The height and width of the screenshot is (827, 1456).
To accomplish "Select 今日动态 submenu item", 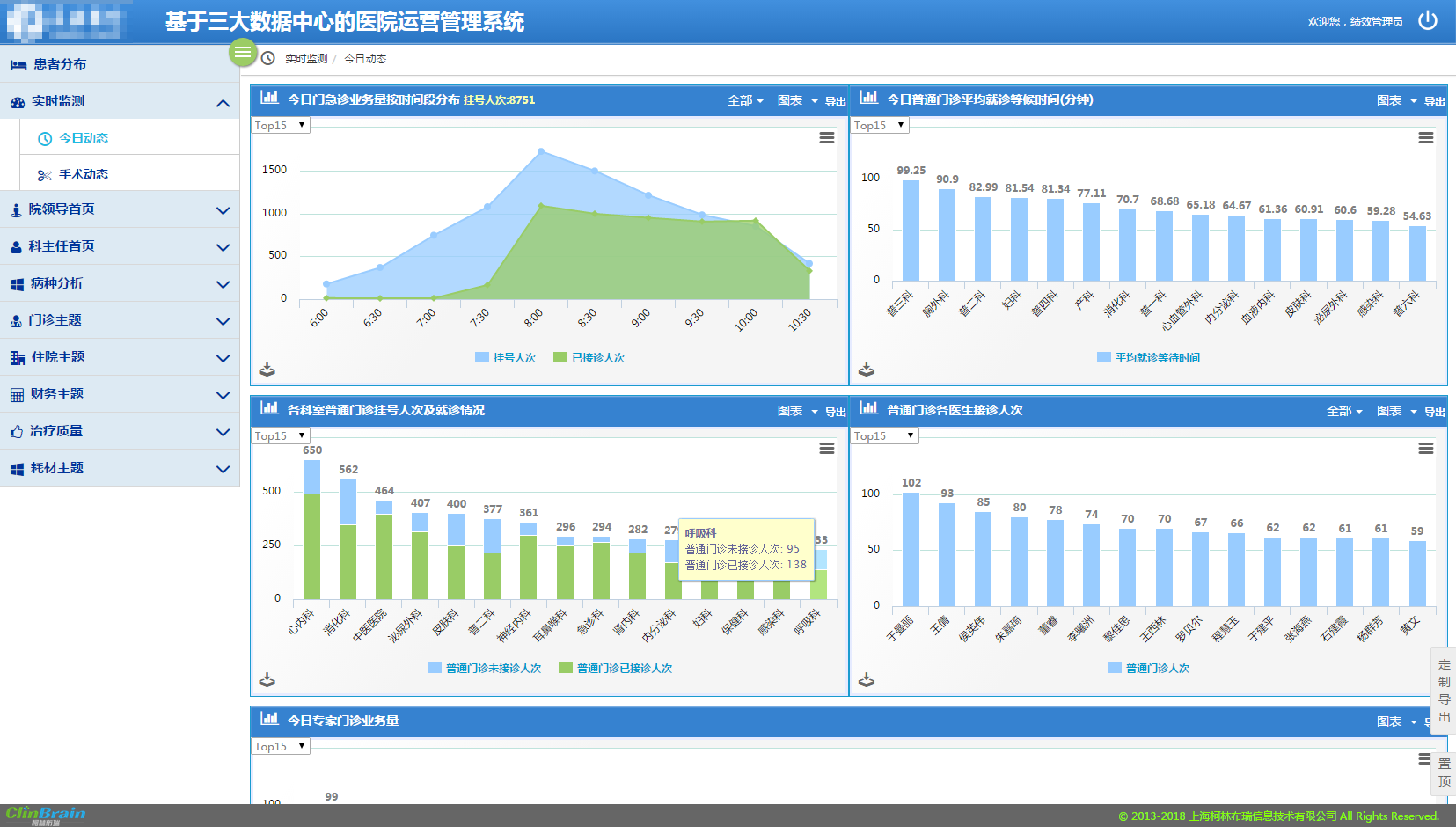I will pyautogui.click(x=129, y=138).
